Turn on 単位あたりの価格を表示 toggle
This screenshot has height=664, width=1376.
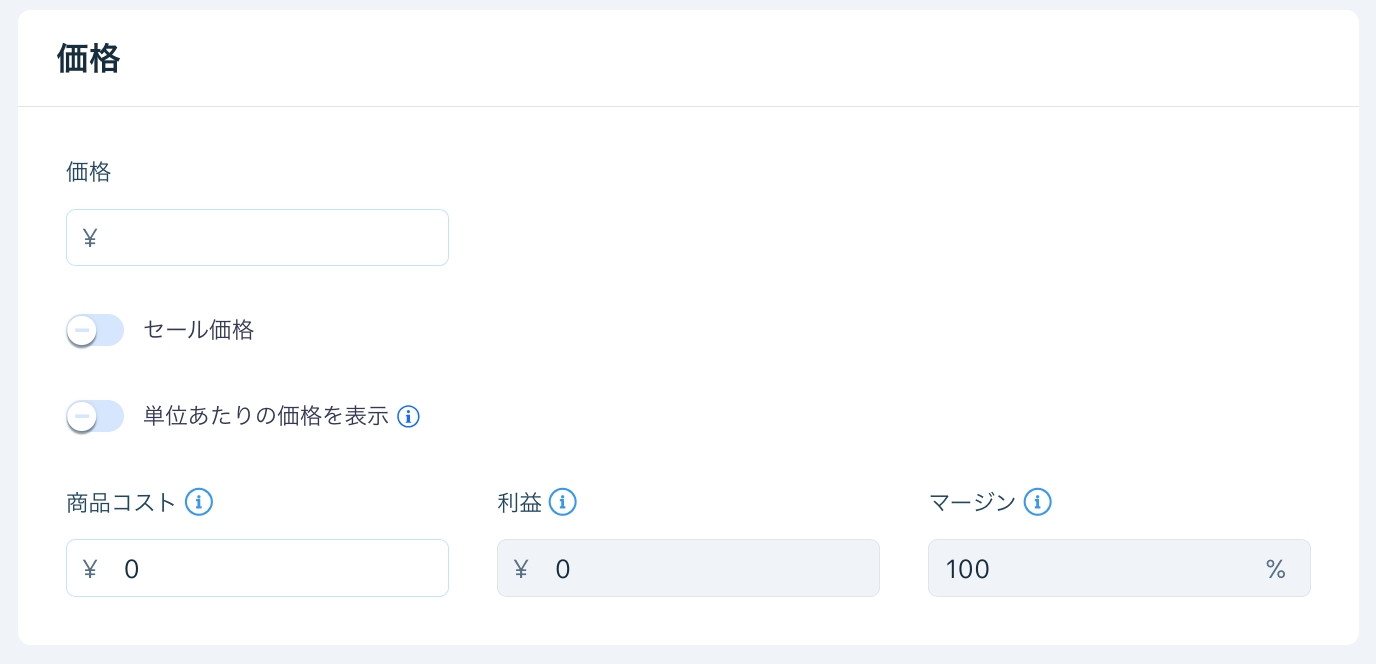click(x=95, y=416)
